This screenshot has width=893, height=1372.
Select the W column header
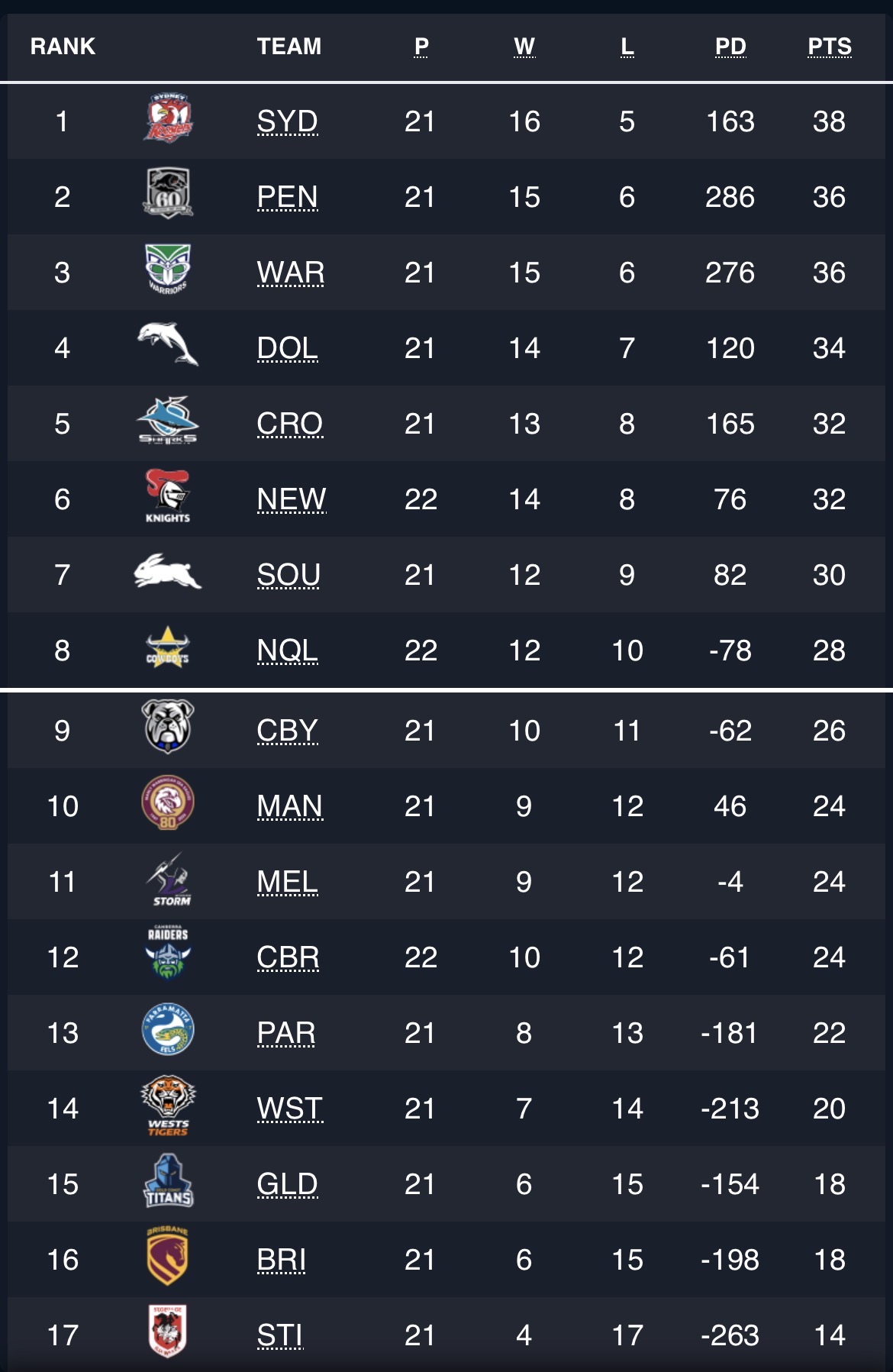click(x=524, y=47)
